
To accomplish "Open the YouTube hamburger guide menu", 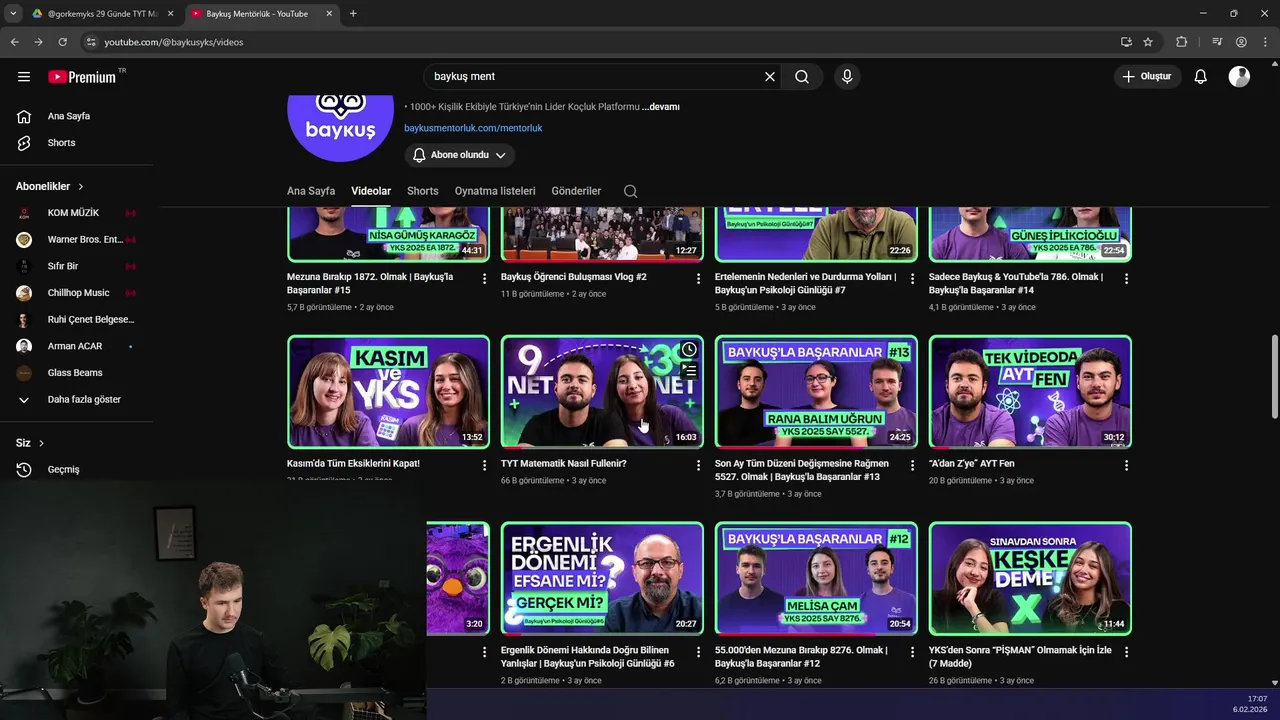I will (24, 77).
